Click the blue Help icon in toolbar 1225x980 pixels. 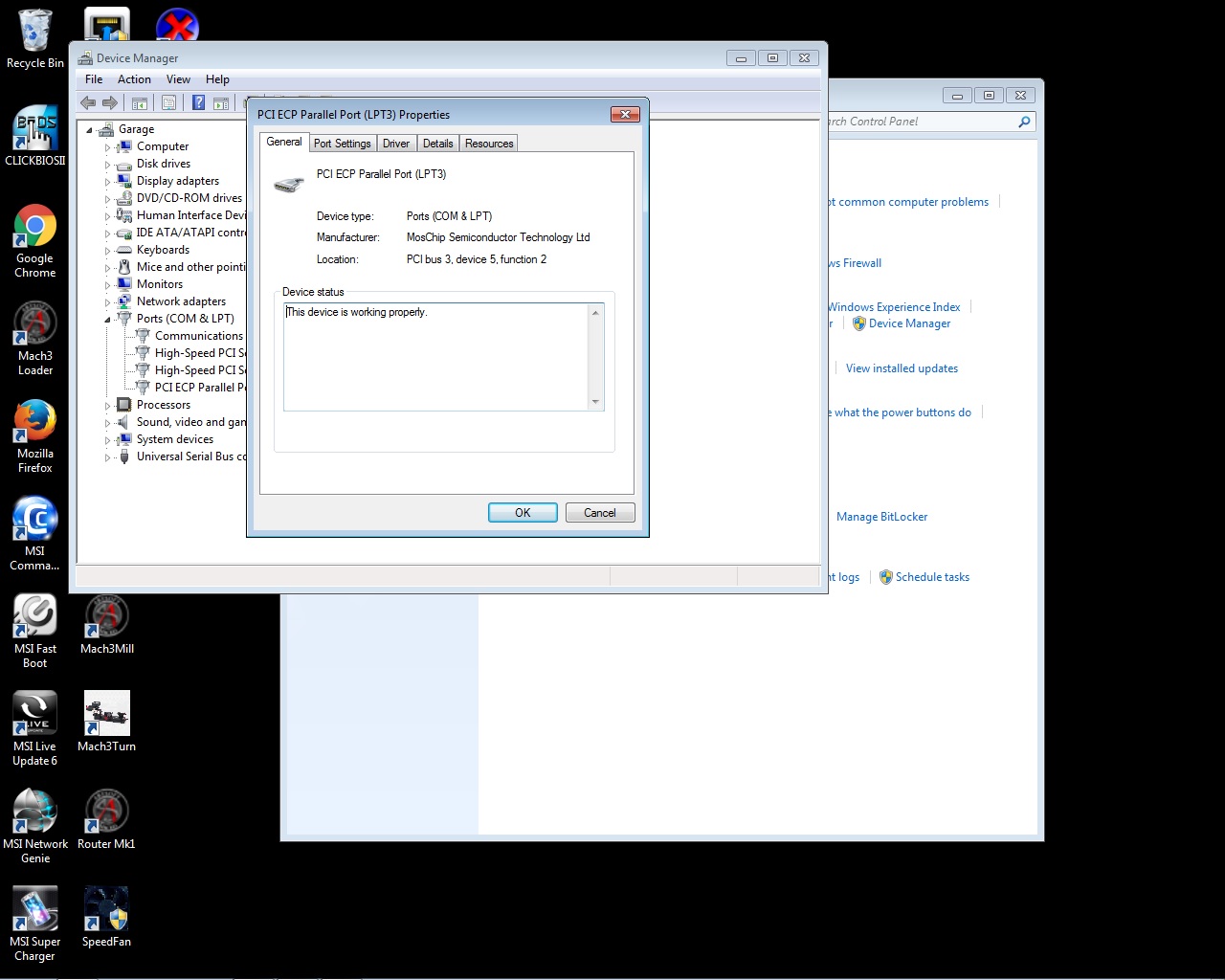click(x=198, y=103)
